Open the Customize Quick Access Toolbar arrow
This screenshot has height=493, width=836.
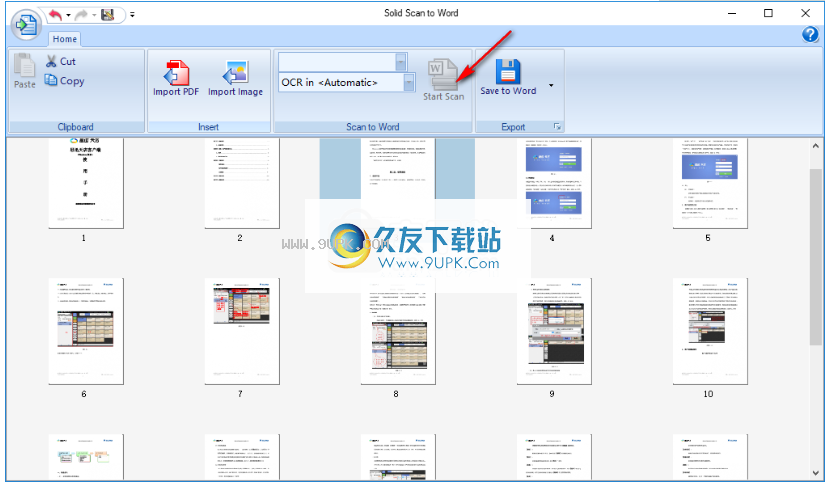132,15
